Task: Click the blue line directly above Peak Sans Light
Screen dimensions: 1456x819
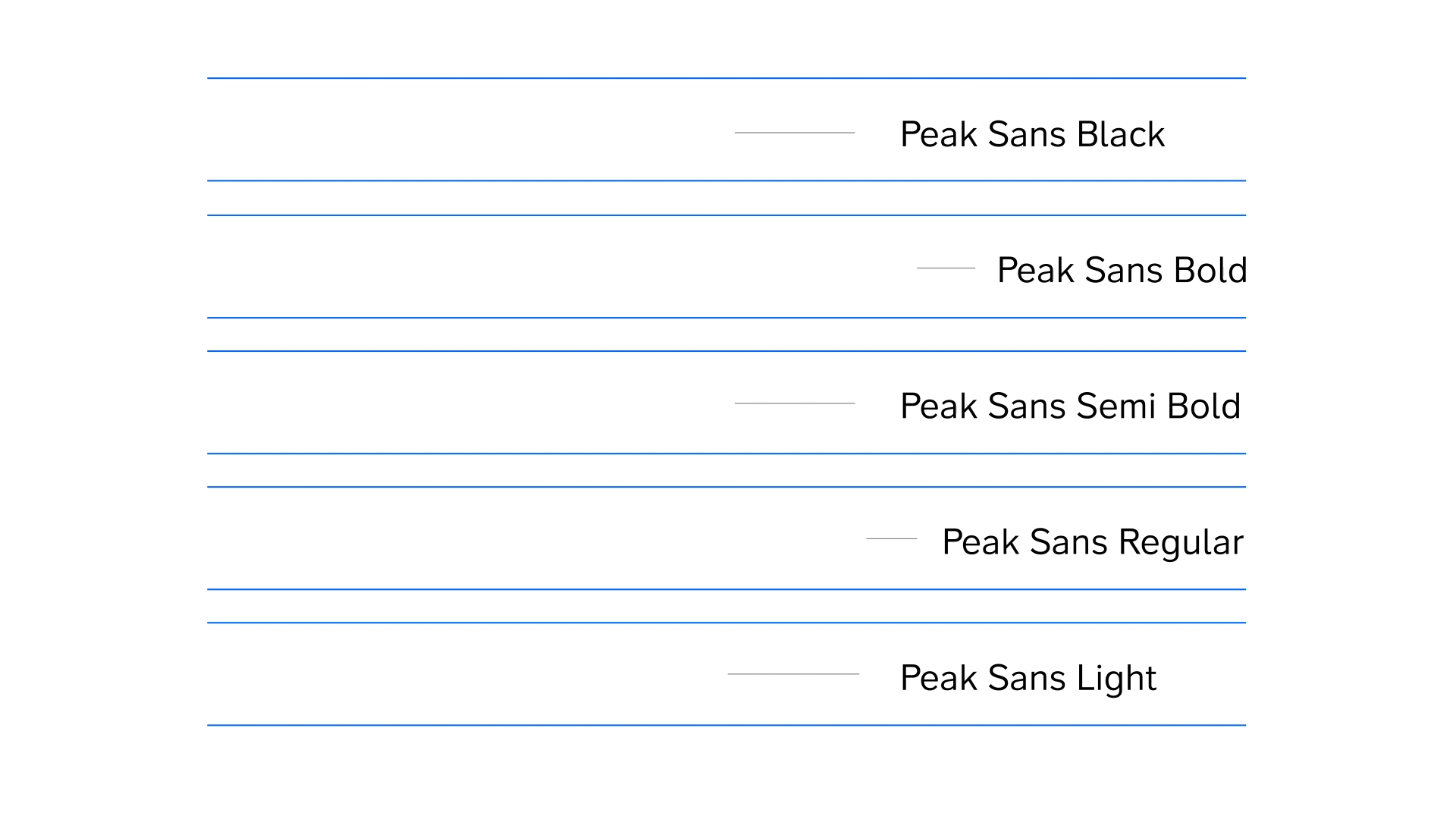Action: coord(726,623)
